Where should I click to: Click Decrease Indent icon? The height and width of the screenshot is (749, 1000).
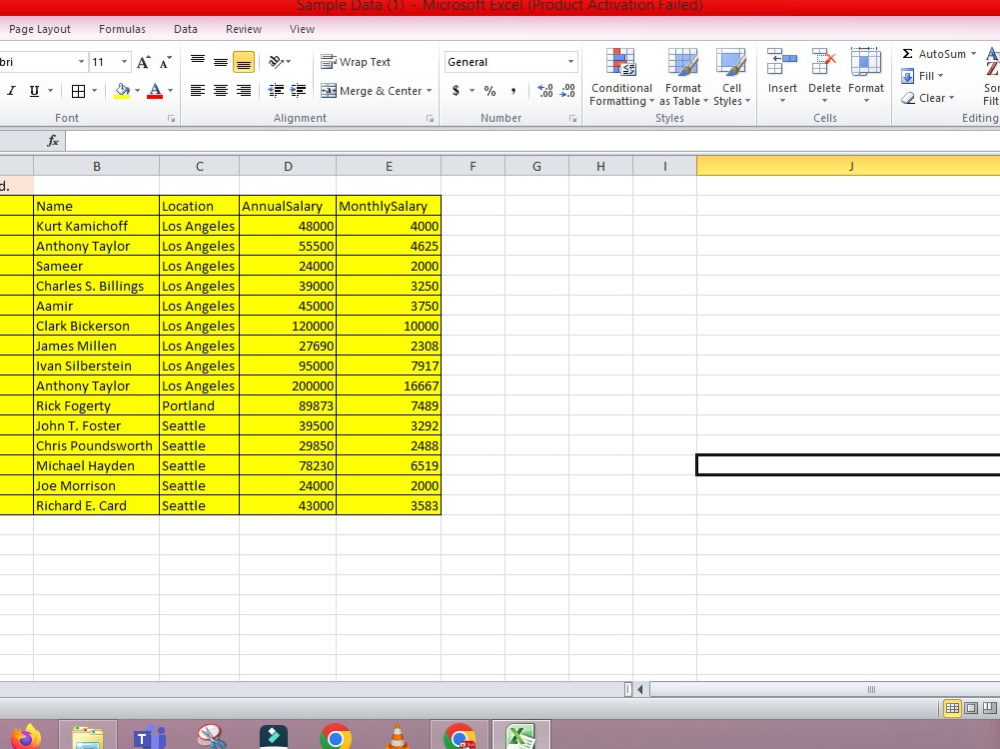276,91
